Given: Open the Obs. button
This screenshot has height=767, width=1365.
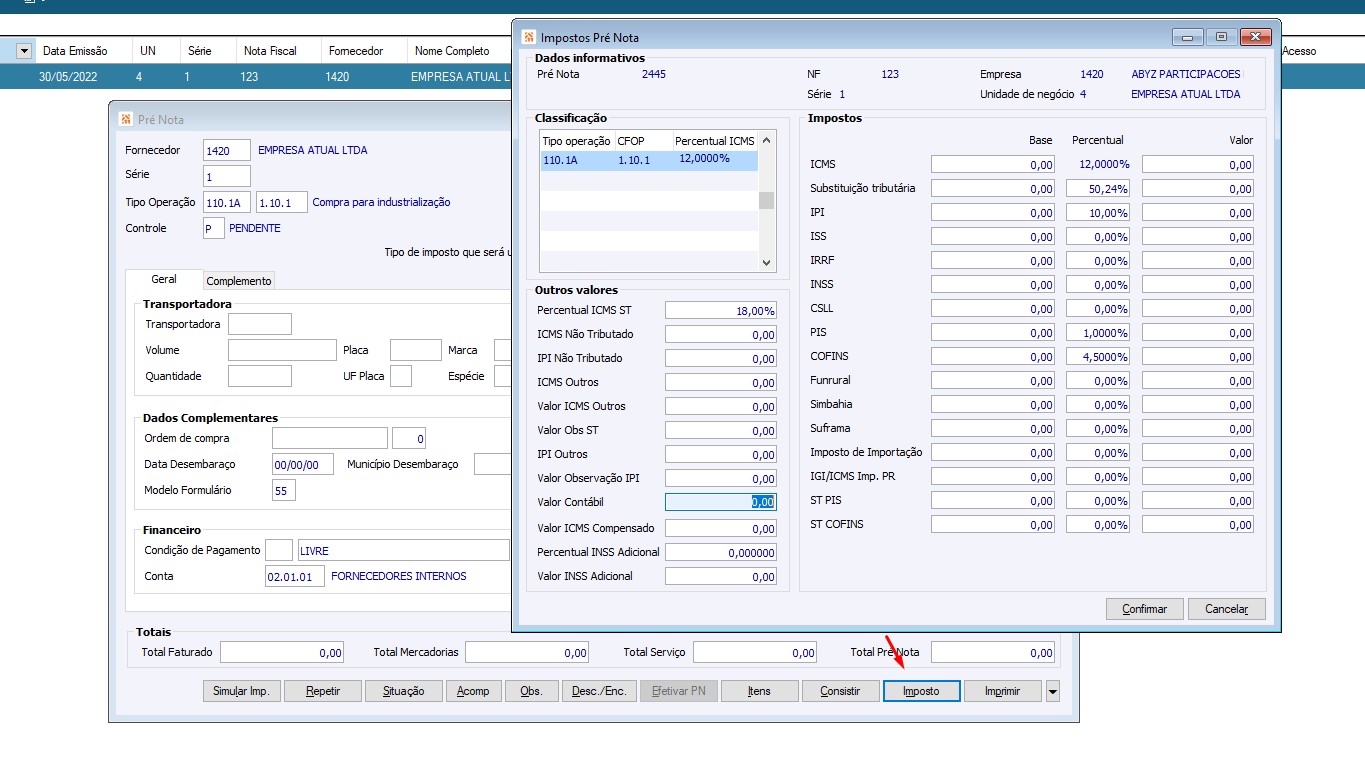Looking at the screenshot, I should click(x=531, y=691).
